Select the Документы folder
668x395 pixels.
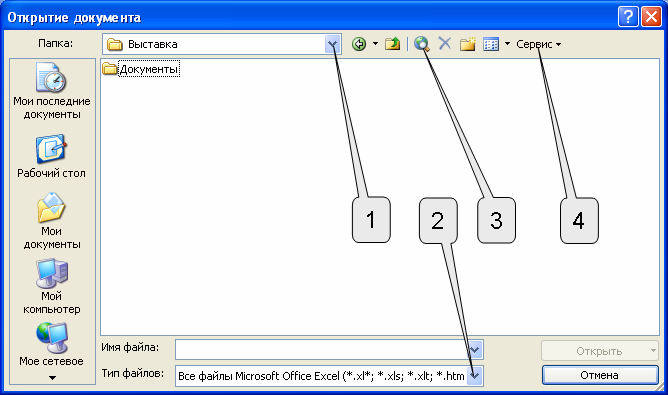(x=141, y=69)
